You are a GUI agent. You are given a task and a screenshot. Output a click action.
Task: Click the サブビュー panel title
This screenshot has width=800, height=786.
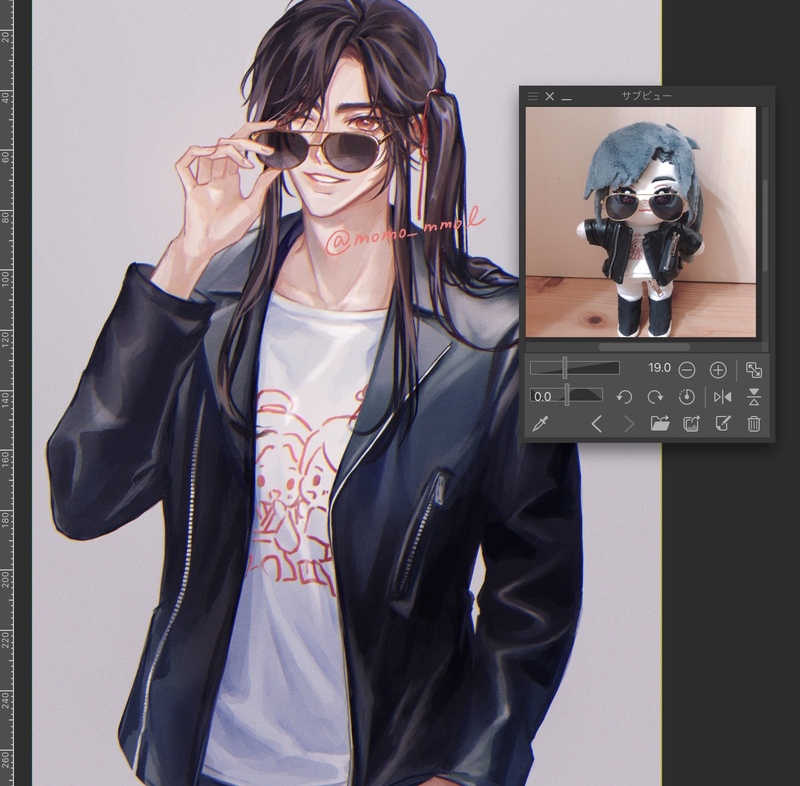(646, 96)
